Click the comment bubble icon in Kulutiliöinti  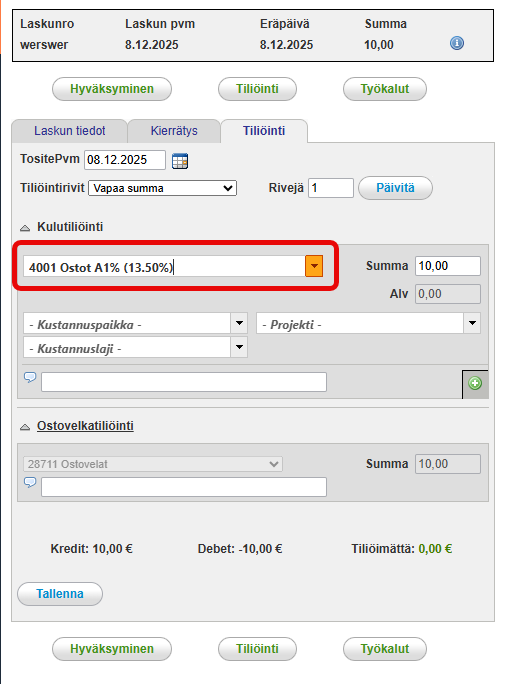[x=30, y=377]
